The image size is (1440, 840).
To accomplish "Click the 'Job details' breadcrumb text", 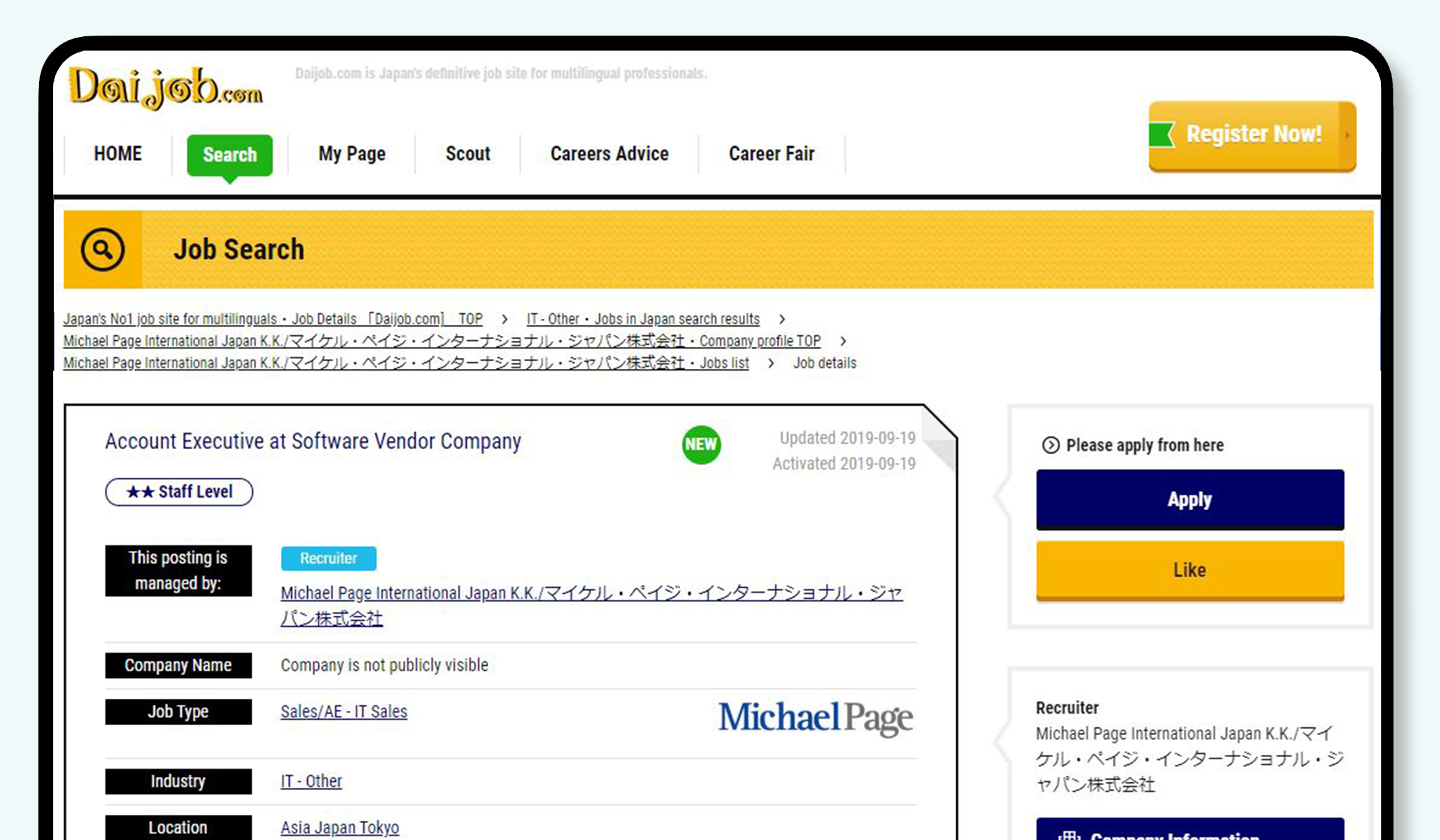I will coord(825,363).
